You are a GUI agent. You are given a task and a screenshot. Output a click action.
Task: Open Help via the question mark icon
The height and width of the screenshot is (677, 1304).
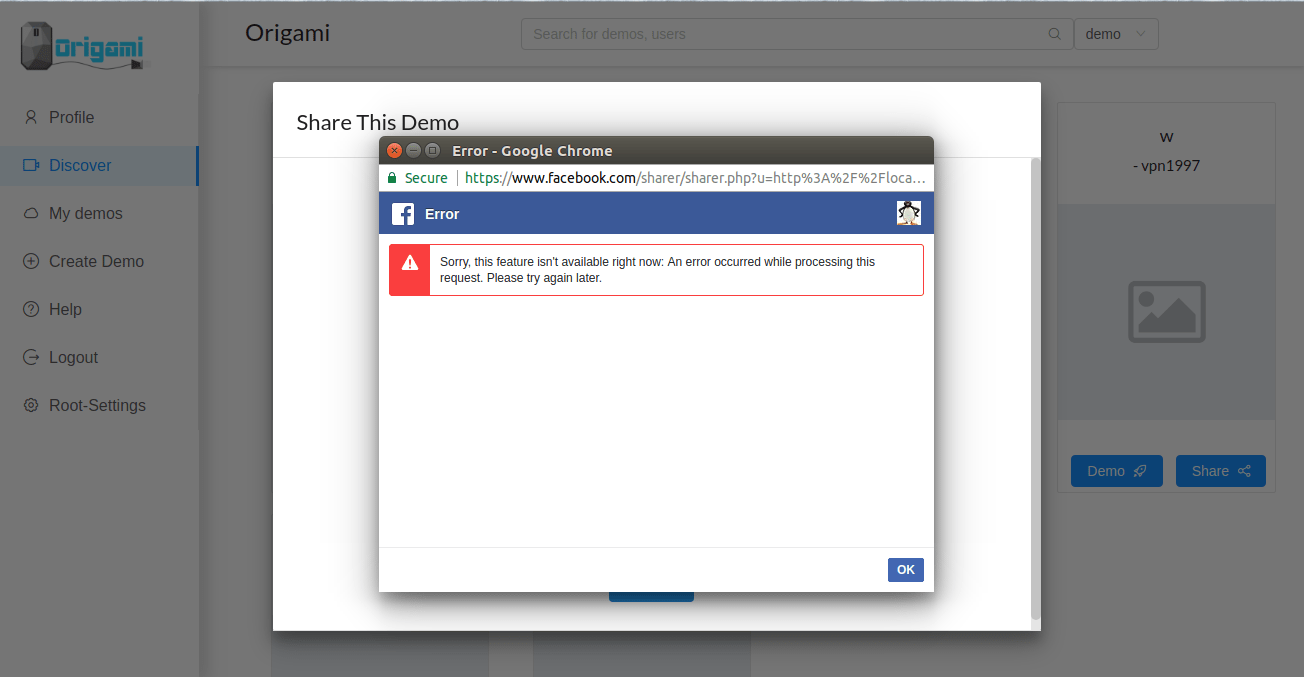pos(31,309)
